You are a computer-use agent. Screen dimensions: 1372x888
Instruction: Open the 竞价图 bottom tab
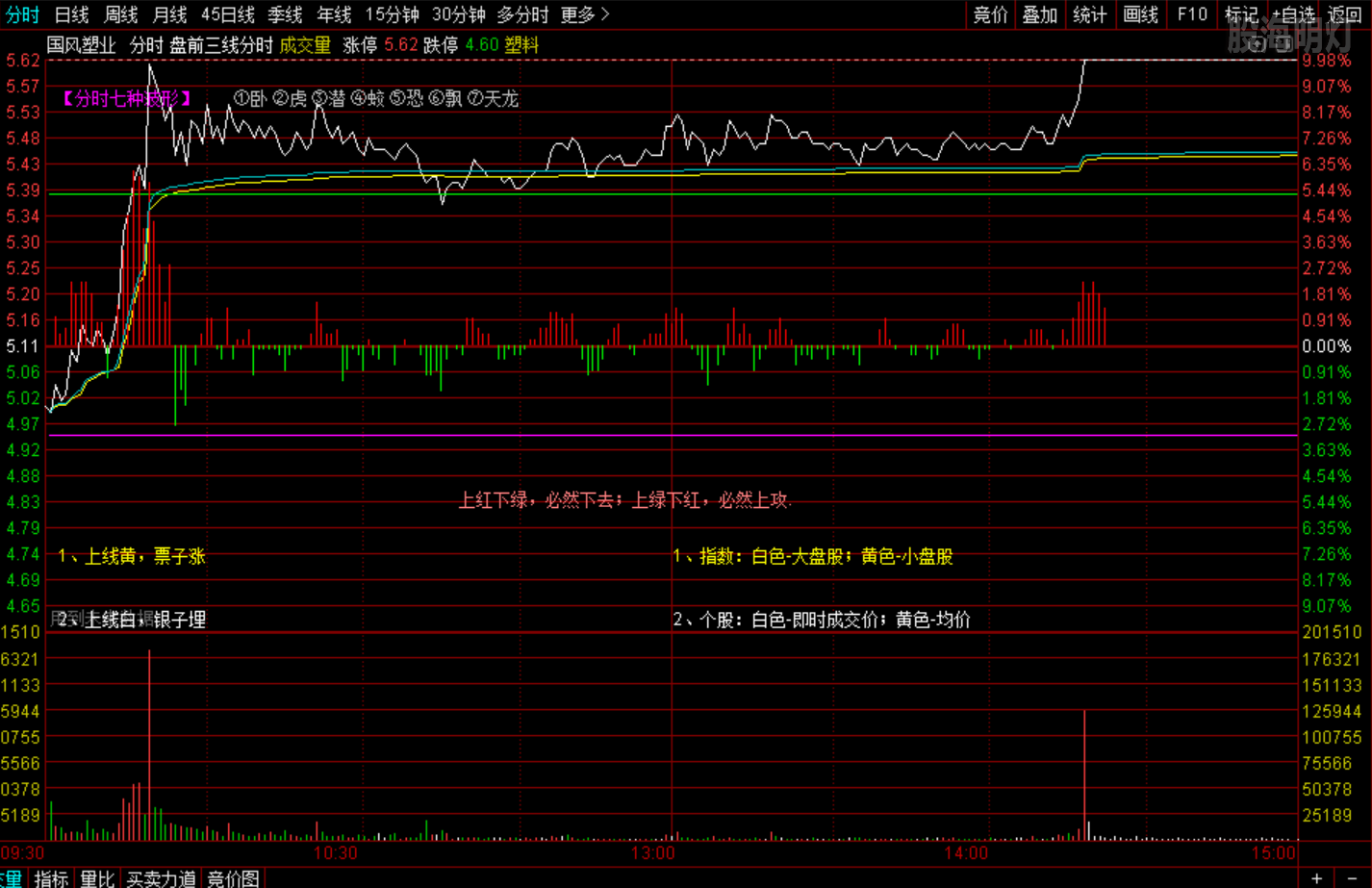tap(233, 878)
